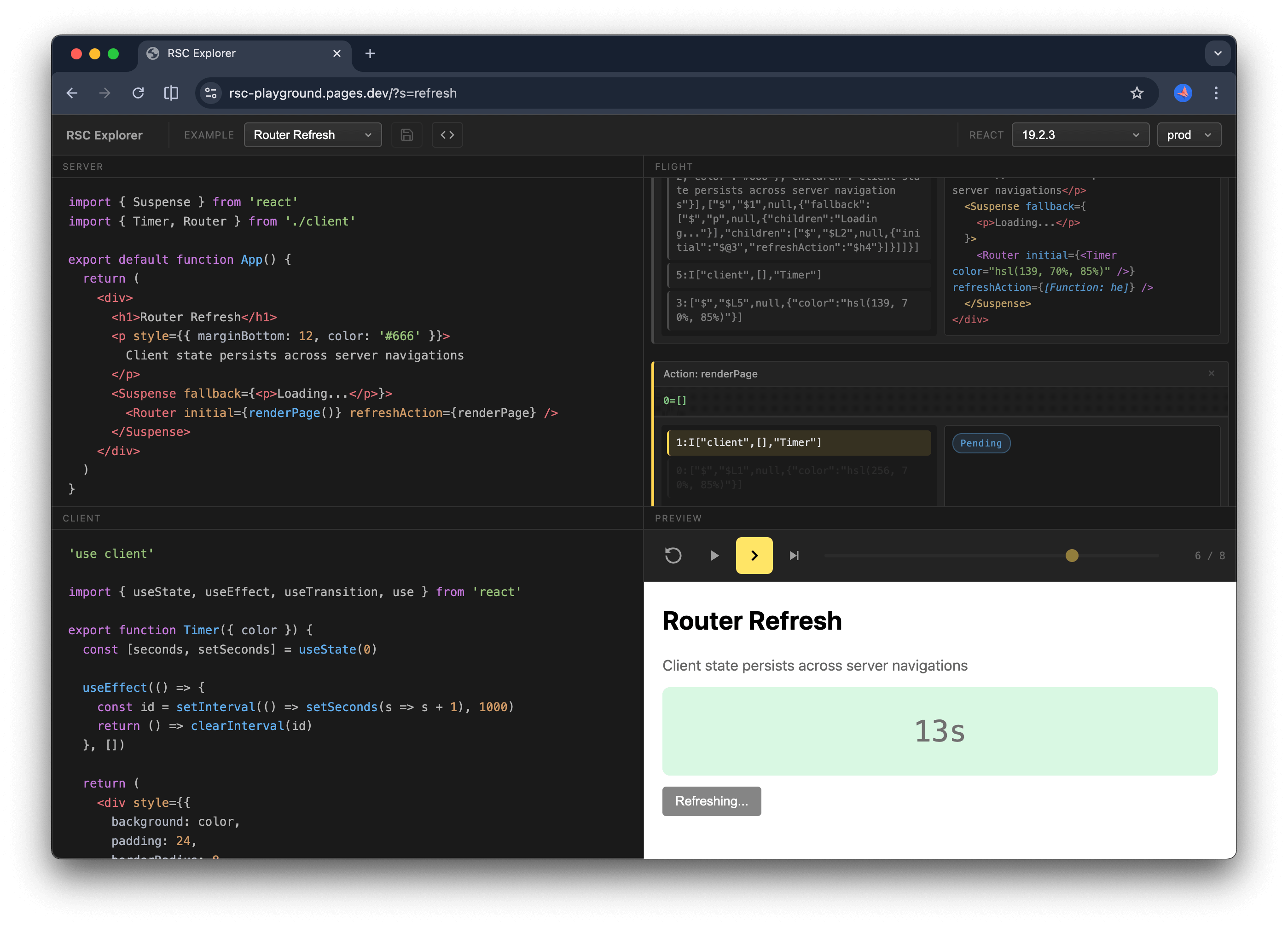
Task: Switch build mode from prod
Action: [1189, 134]
